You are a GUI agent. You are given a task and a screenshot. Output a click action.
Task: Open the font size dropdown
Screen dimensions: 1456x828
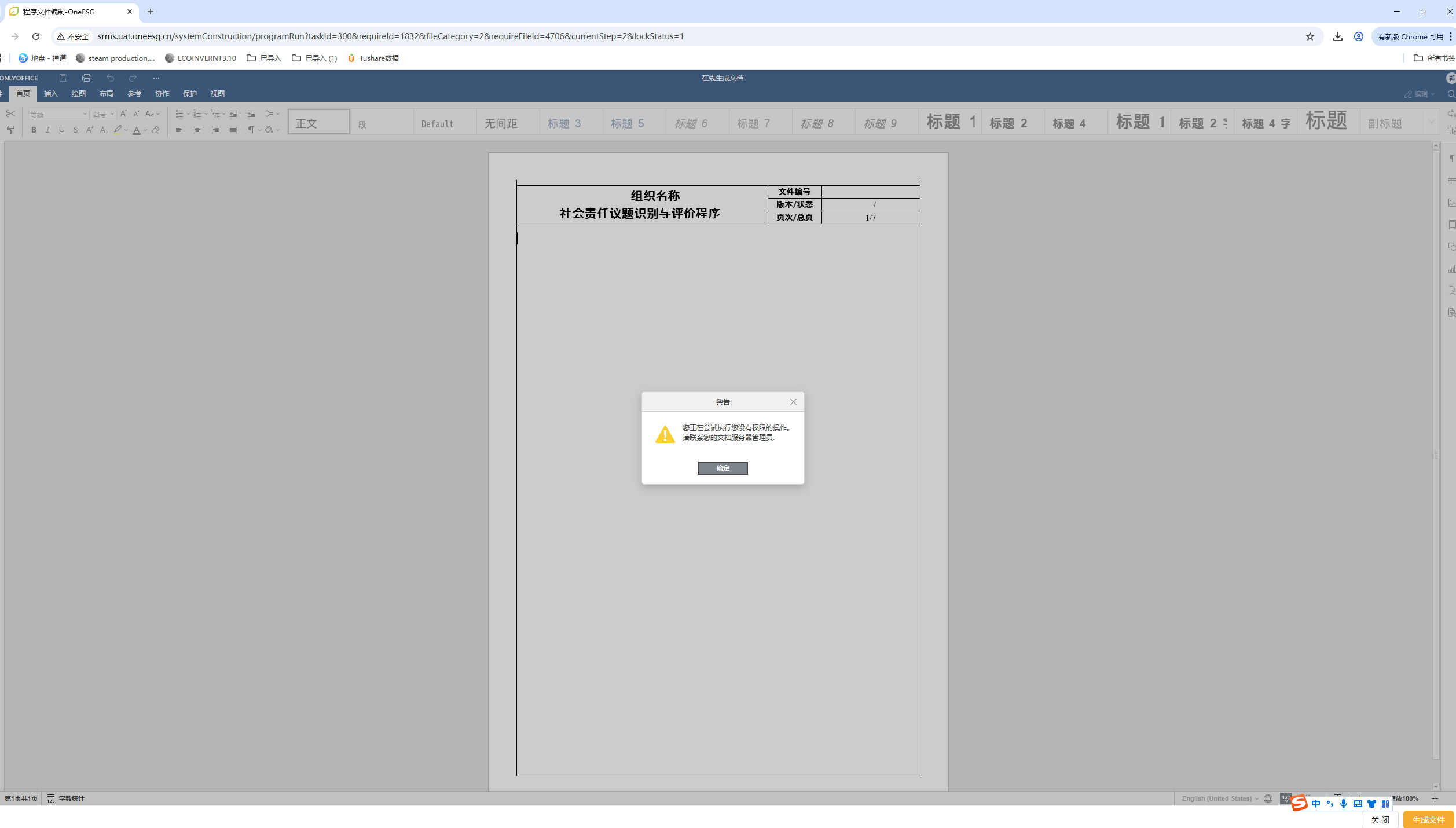point(112,114)
